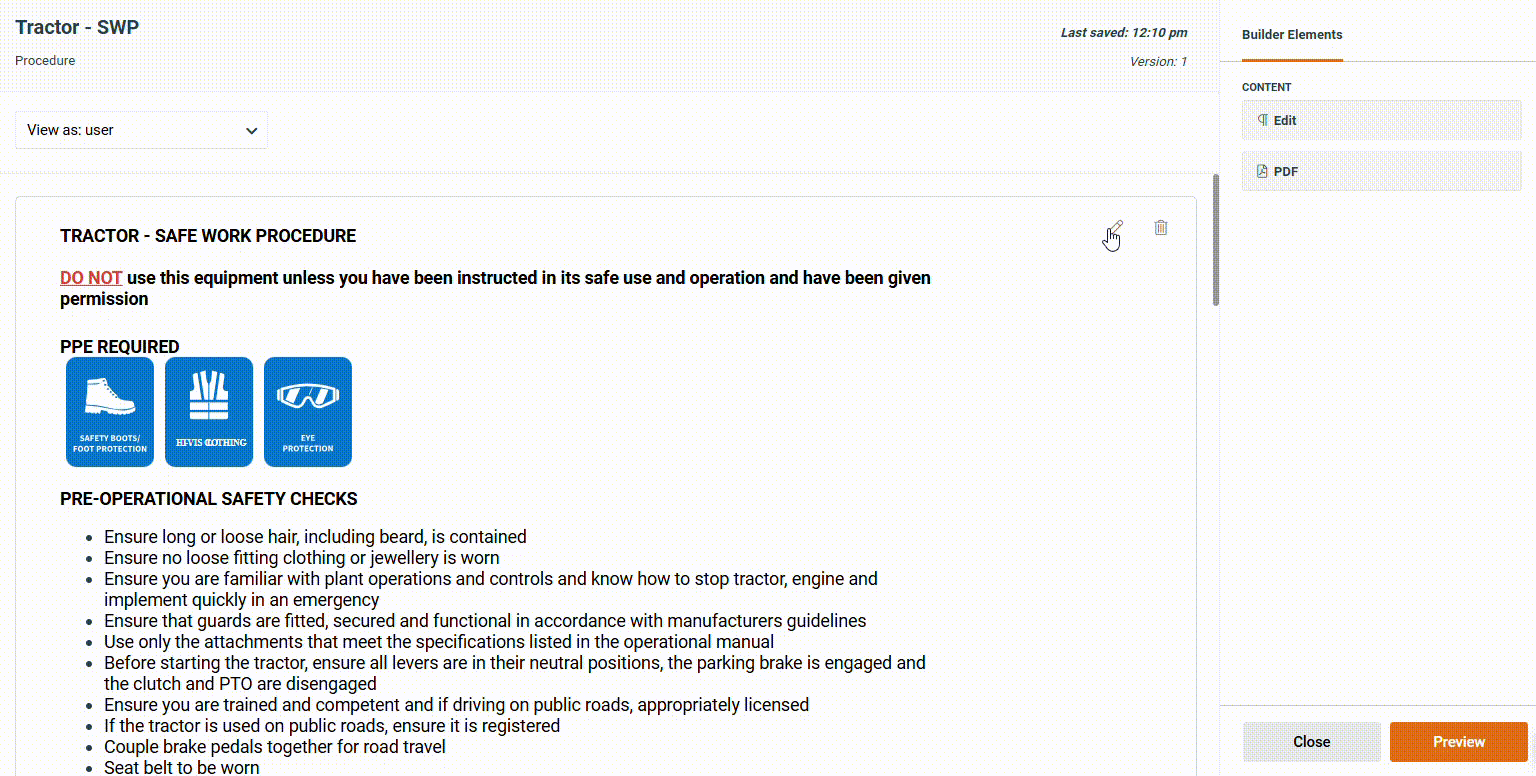Click the Hi-Vis Clothing PPE icon
The image size is (1536, 776).
coord(209,412)
